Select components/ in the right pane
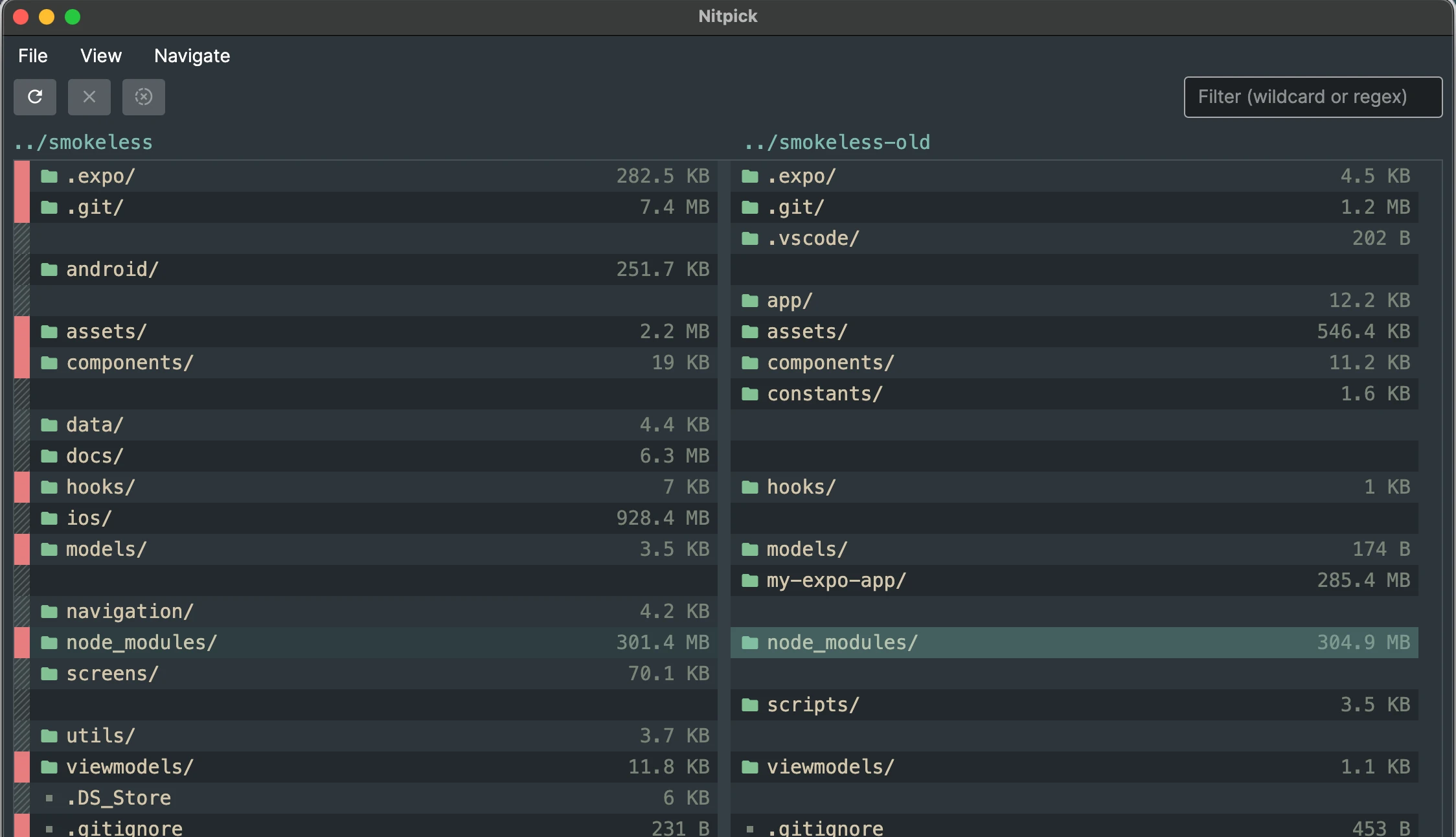This screenshot has height=837, width=1456. point(1075,363)
